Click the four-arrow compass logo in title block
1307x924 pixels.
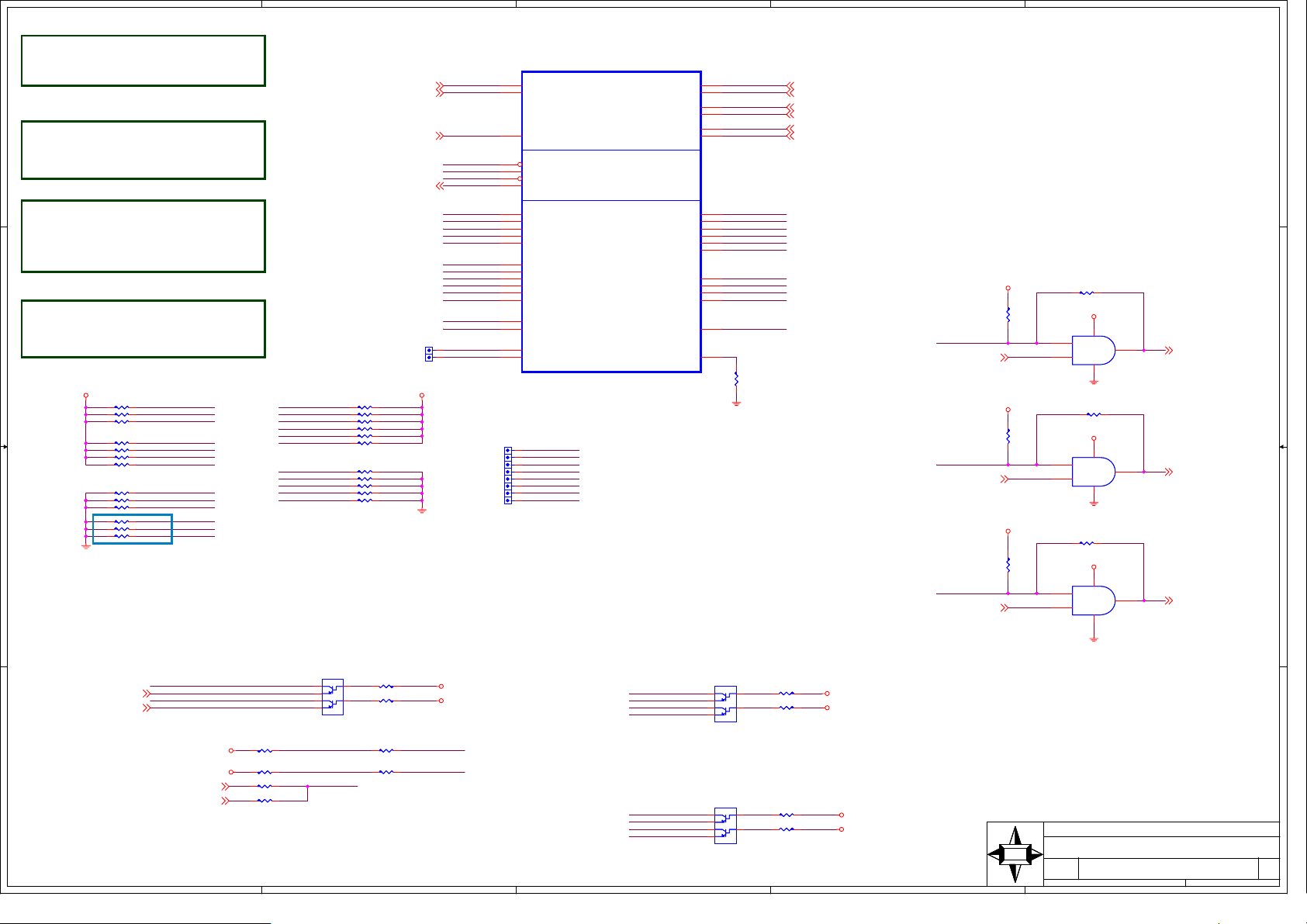coord(1015,854)
